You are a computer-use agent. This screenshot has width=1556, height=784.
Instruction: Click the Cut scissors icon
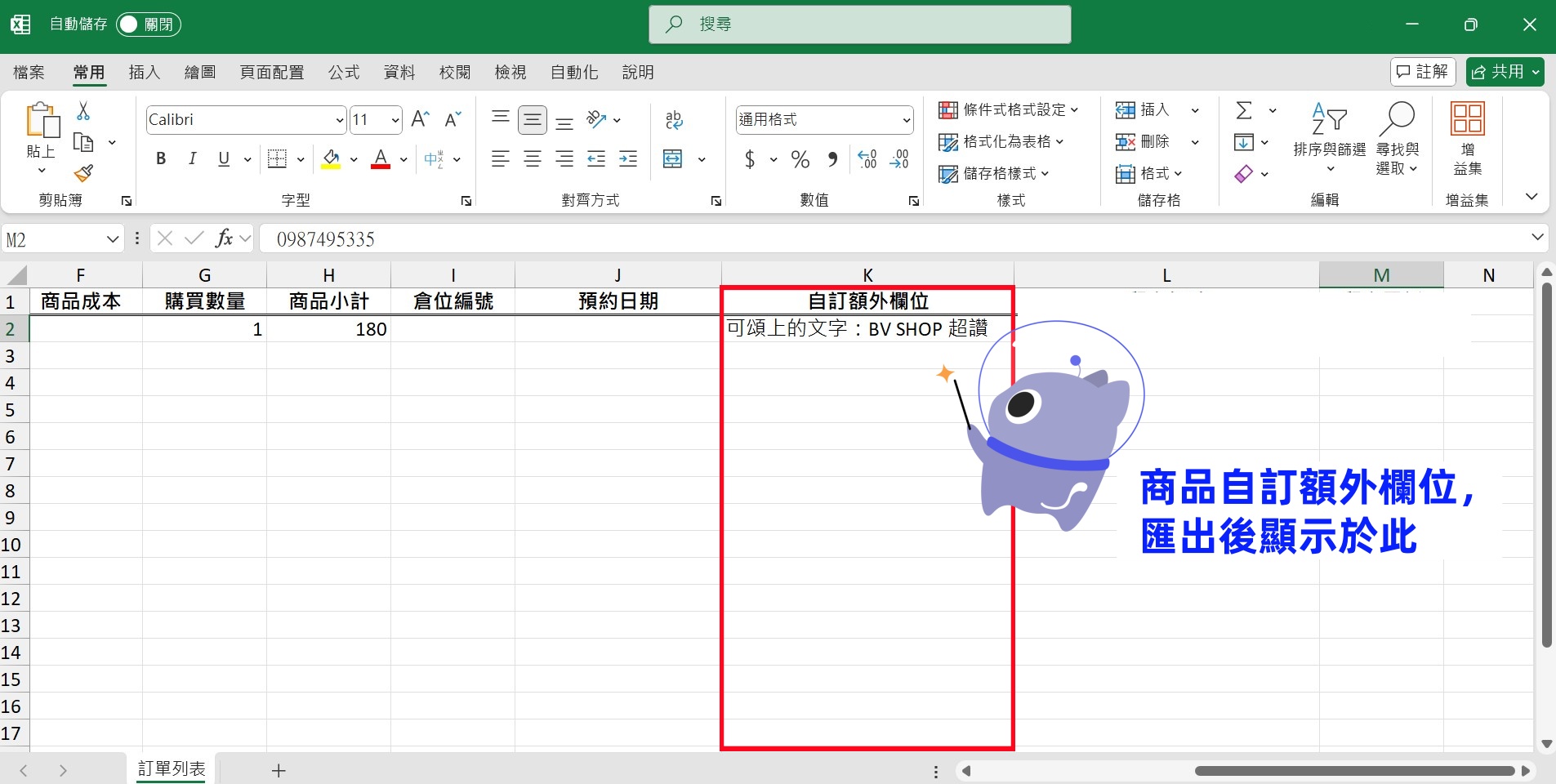[x=83, y=111]
